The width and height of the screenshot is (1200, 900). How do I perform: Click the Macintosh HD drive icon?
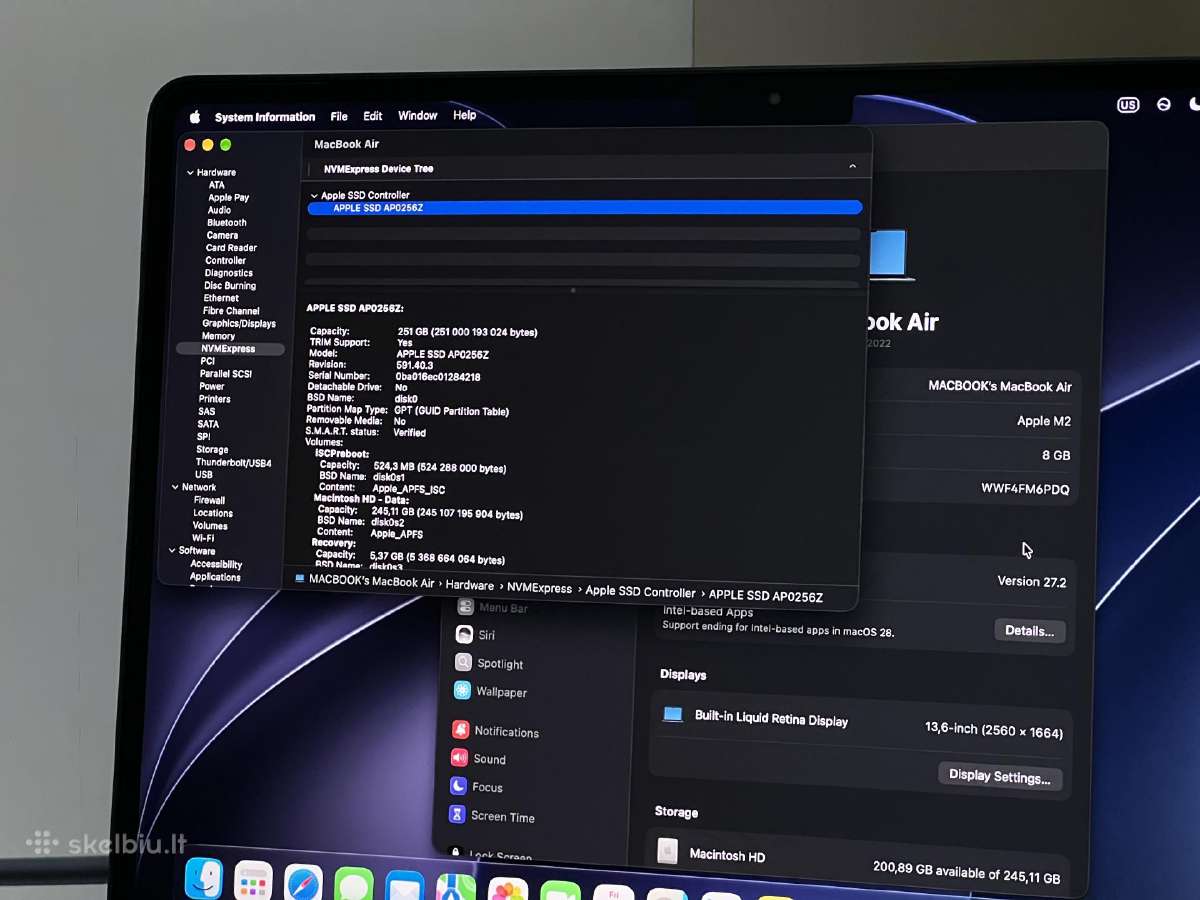click(x=667, y=851)
